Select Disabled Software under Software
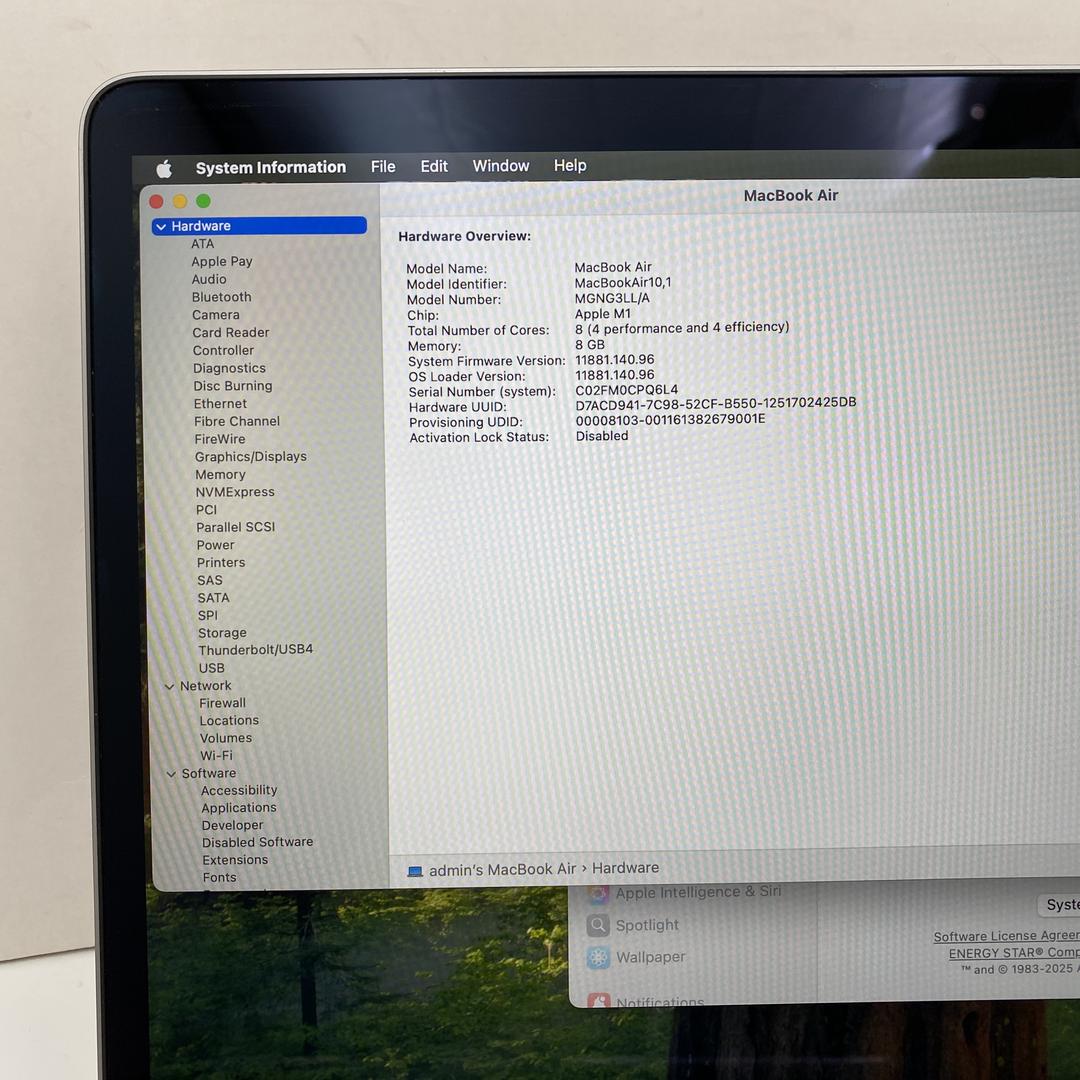Viewport: 1080px width, 1080px height. 257,842
